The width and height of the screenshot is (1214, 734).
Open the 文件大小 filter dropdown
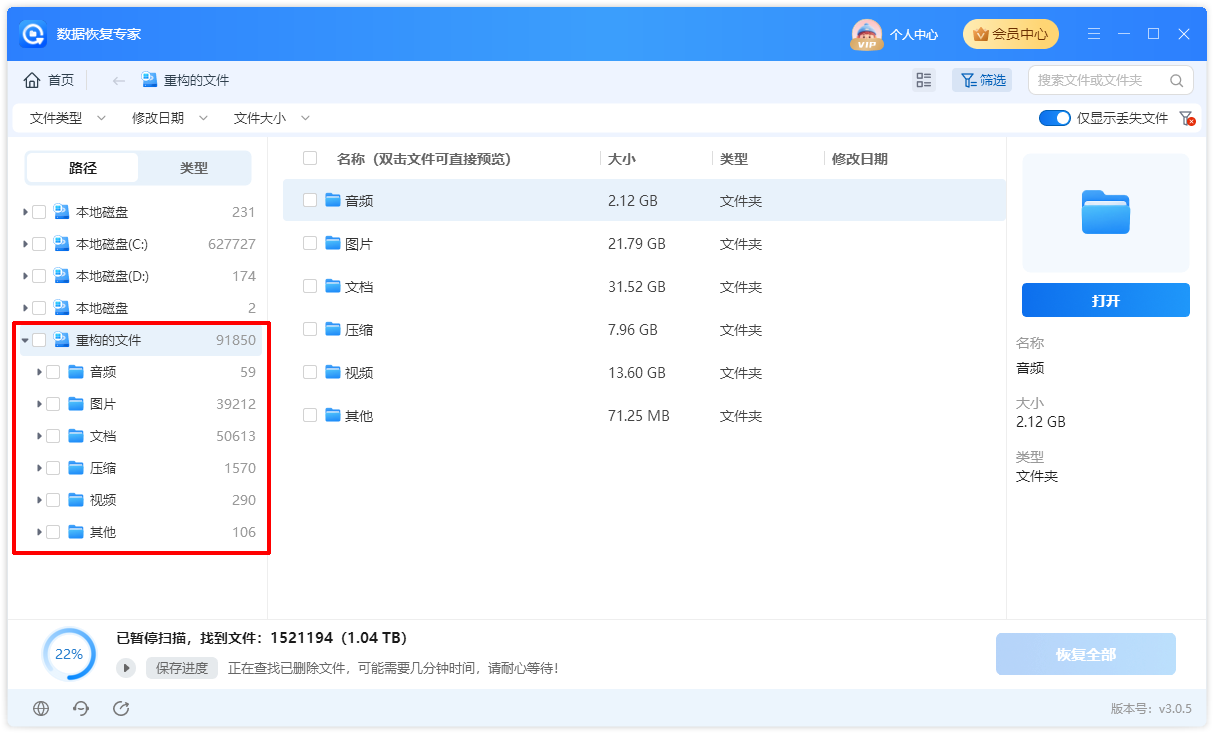click(x=271, y=118)
